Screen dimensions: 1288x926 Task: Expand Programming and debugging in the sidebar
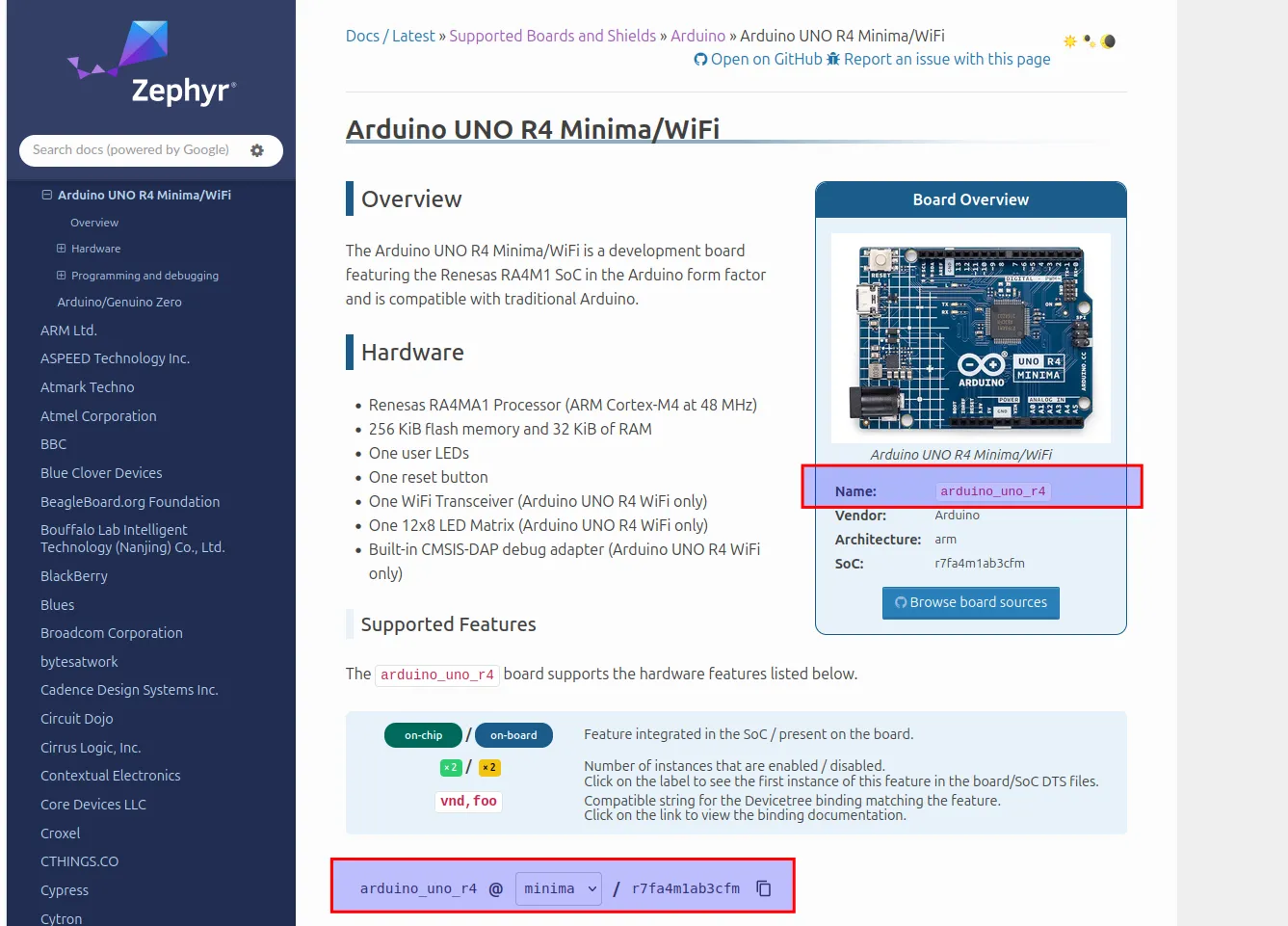pos(60,275)
